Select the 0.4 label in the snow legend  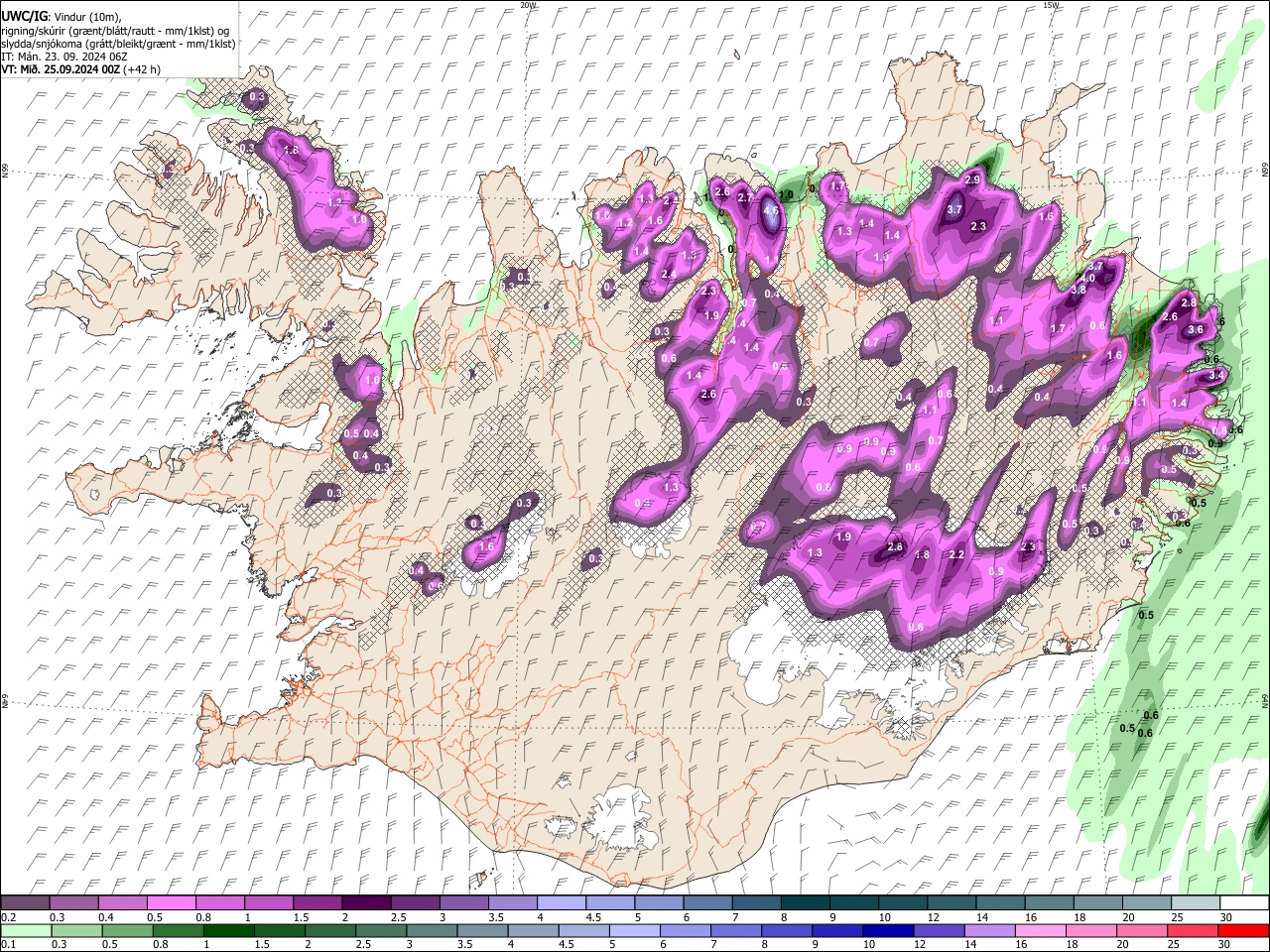(105, 917)
